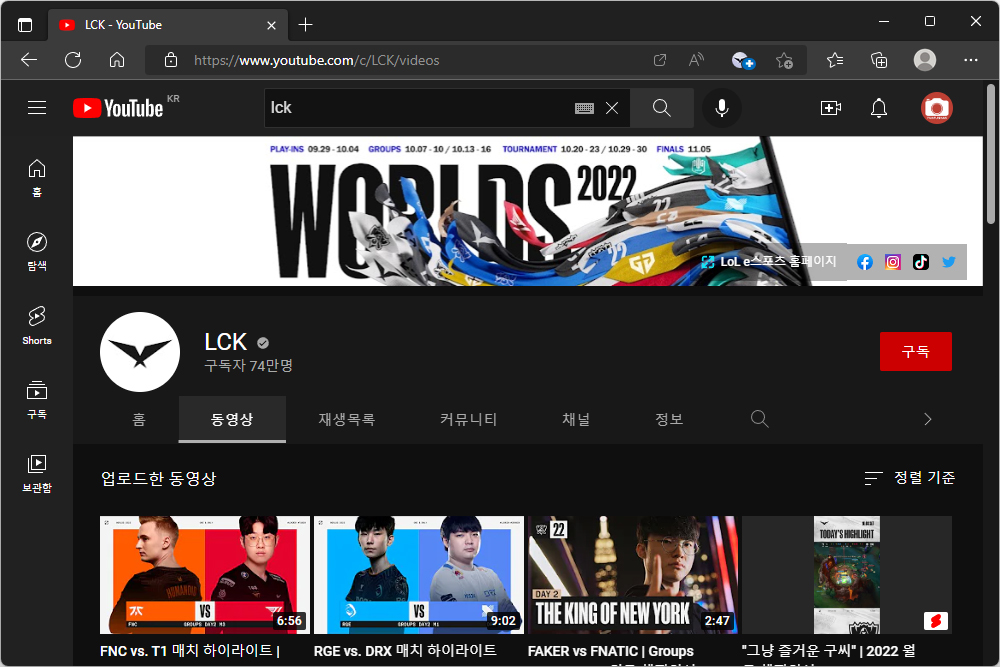Refresh the page in the browser
This screenshot has height=667, width=1000.
73,60
